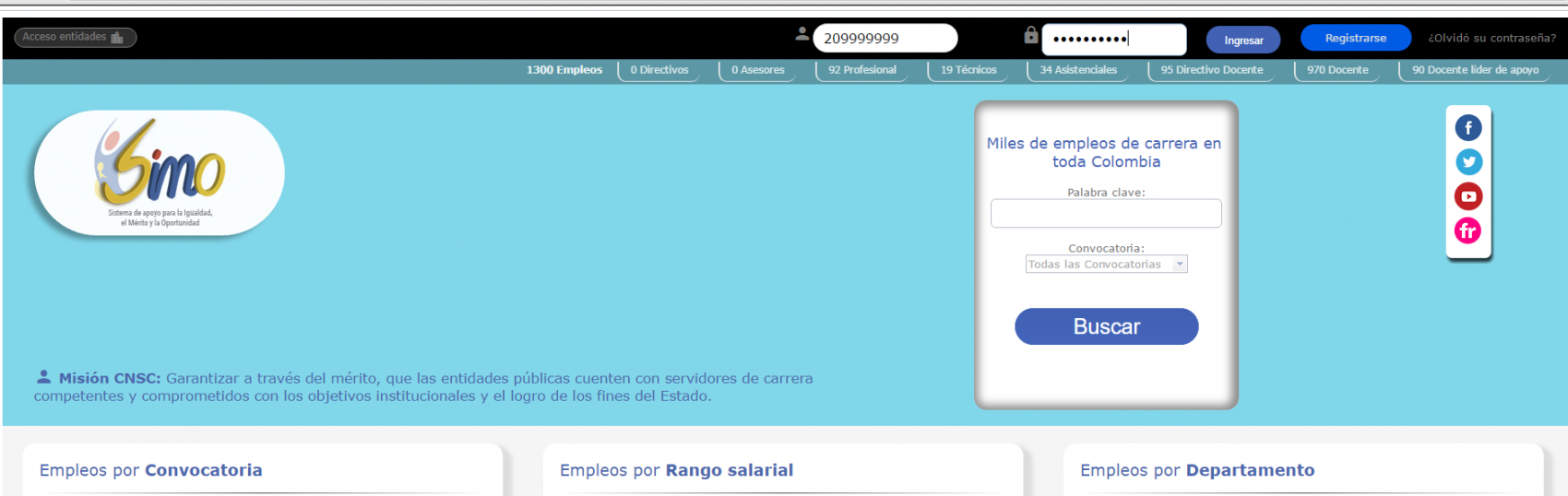Screen dimensions: 1568x496
Task: Open the Twitter social icon
Action: click(1468, 162)
